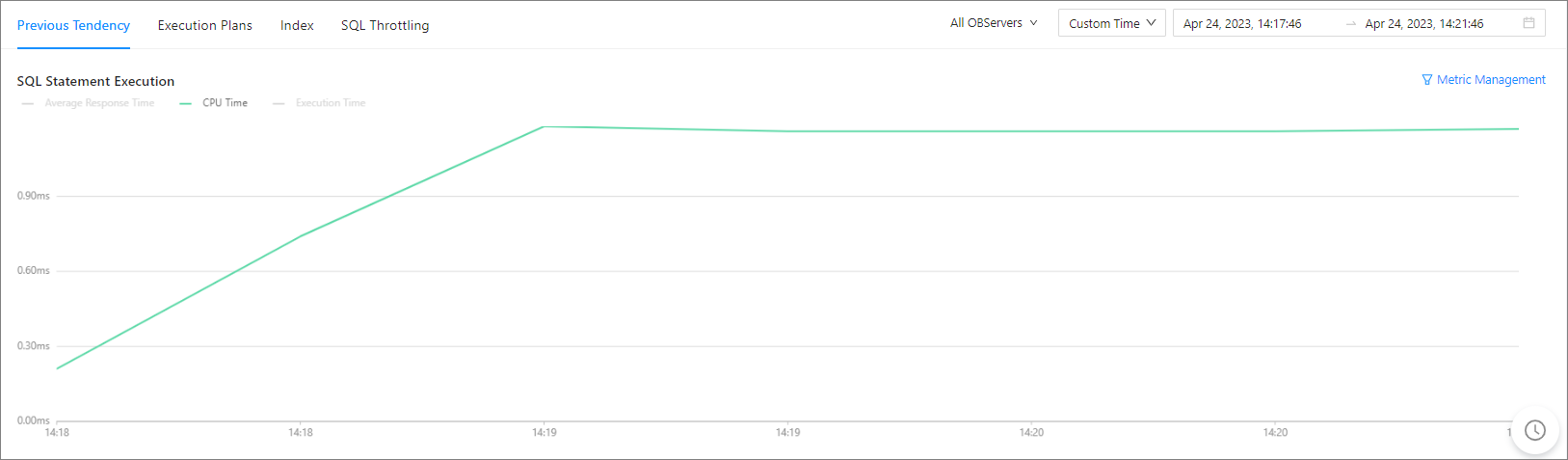
Task: Toggle the Average Response Time legend series
Action: tap(98, 103)
